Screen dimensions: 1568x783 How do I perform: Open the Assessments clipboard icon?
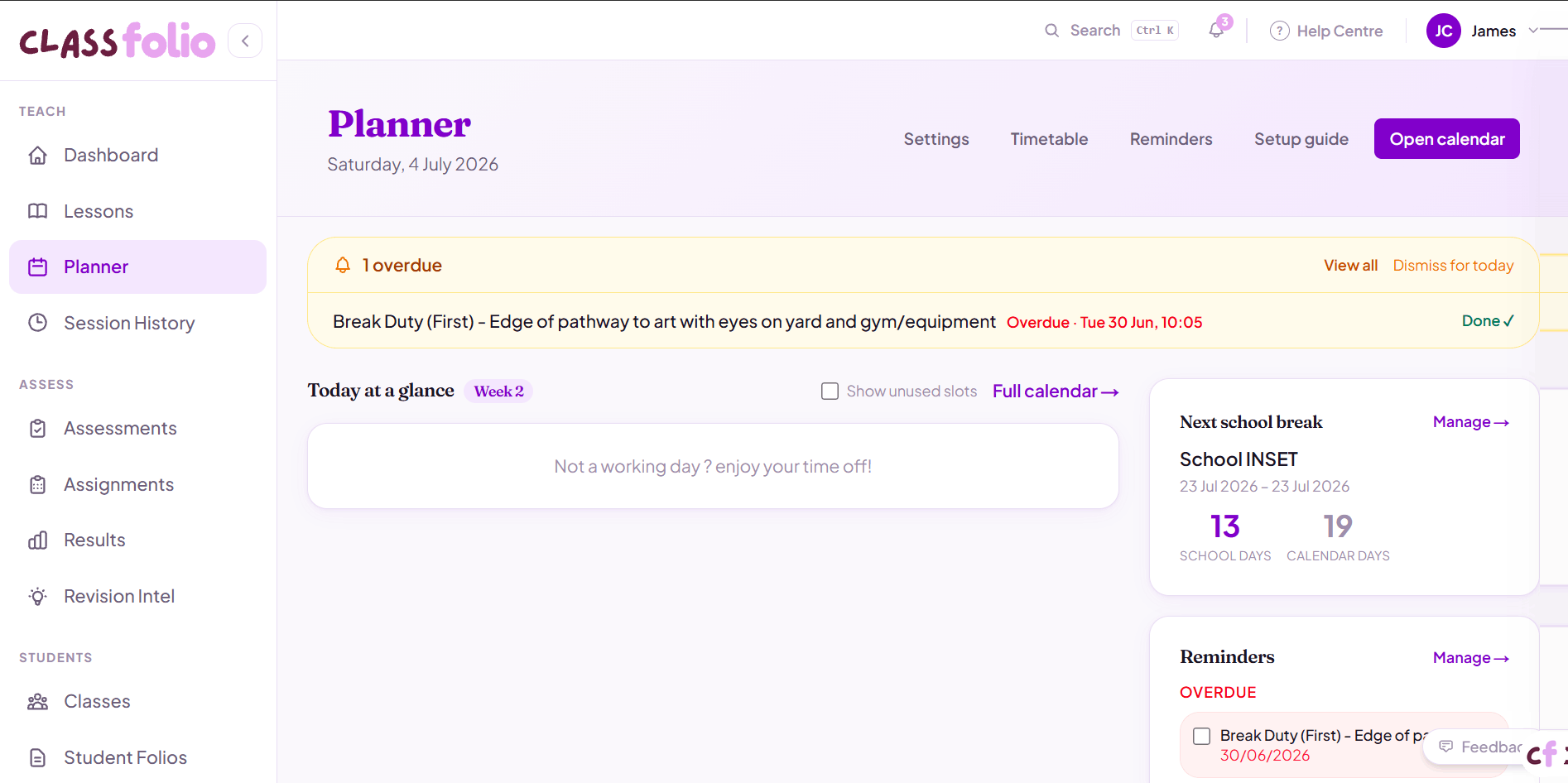37,428
